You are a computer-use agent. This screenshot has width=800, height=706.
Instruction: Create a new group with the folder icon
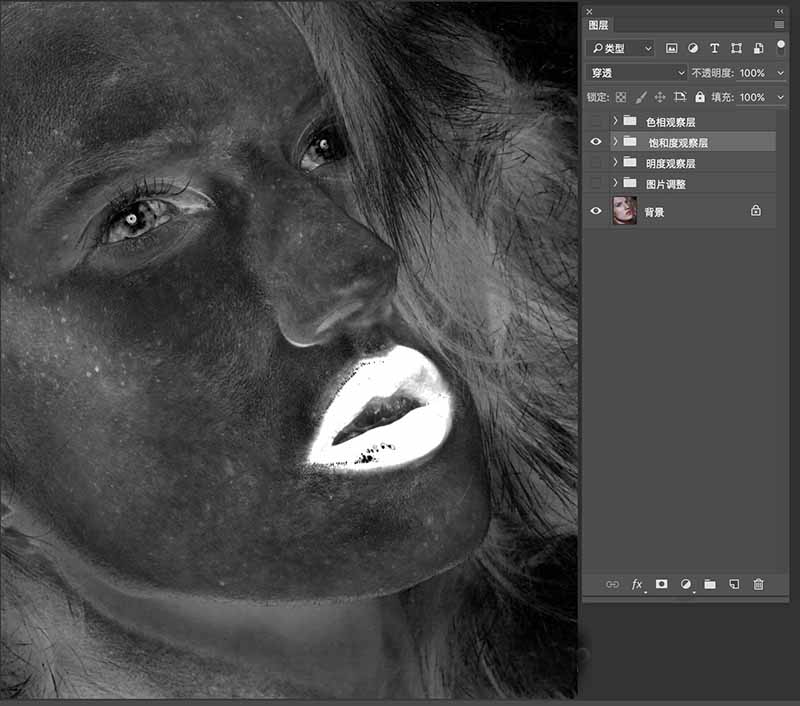click(710, 584)
